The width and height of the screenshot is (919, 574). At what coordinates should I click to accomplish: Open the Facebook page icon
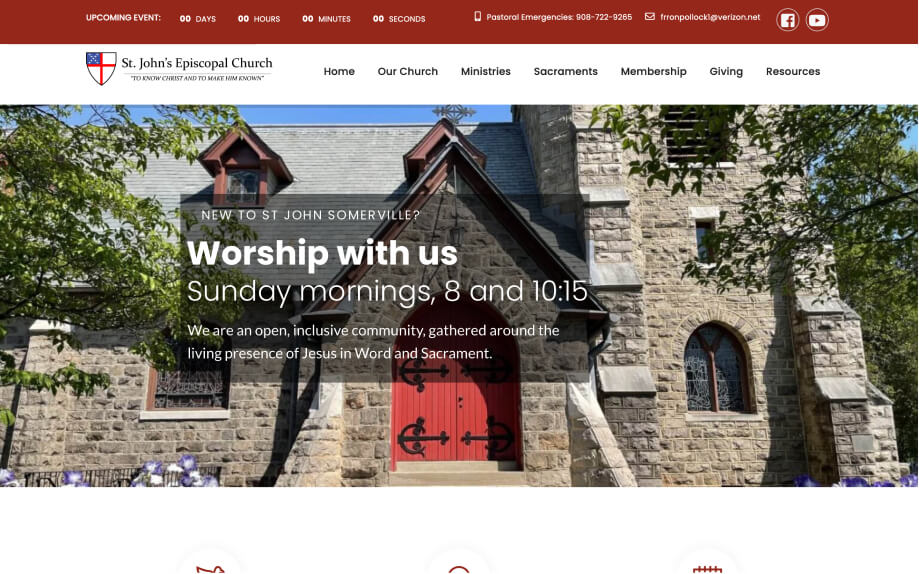click(788, 21)
